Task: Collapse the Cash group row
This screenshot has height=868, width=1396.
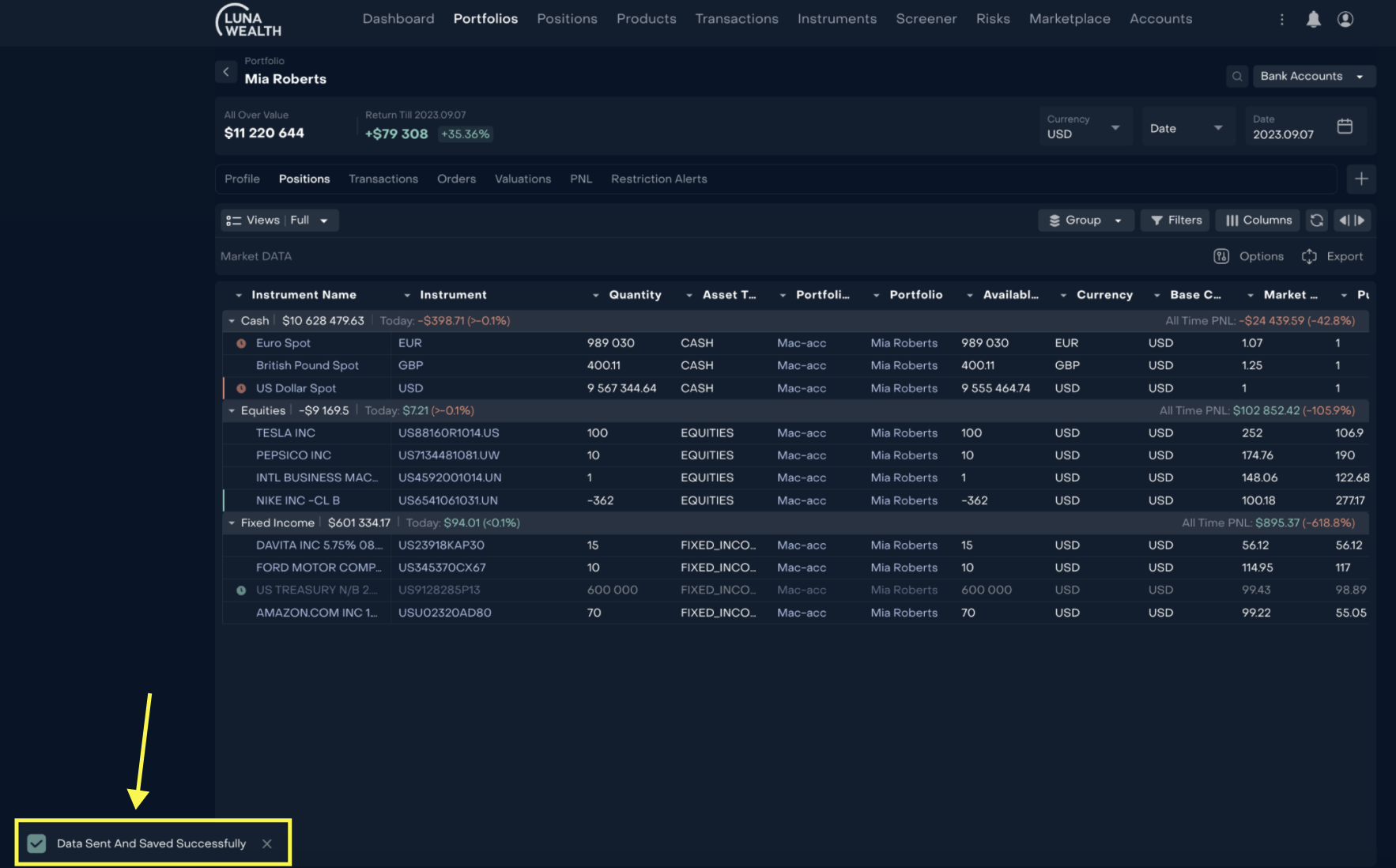Action: tap(232, 321)
